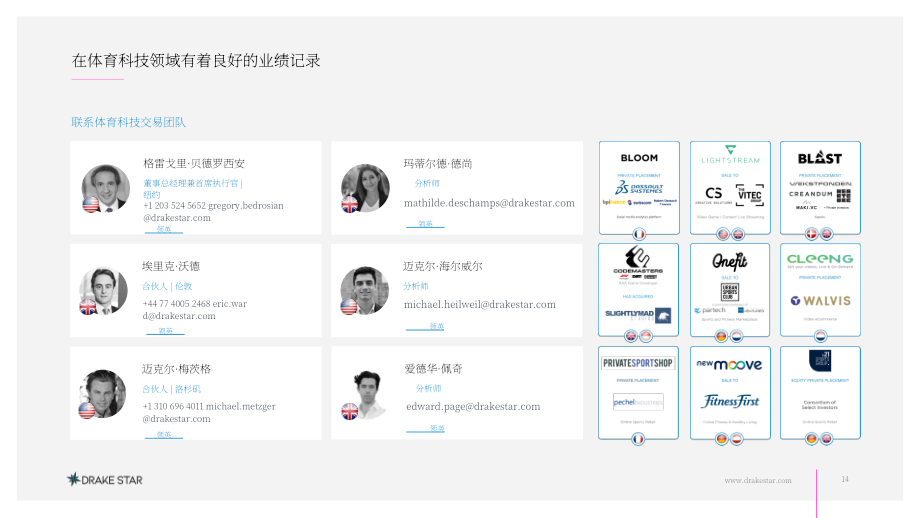Screen dimensions: 920x518
Task: Click the Danish flag under the Blast card
Action: [x=811, y=233]
